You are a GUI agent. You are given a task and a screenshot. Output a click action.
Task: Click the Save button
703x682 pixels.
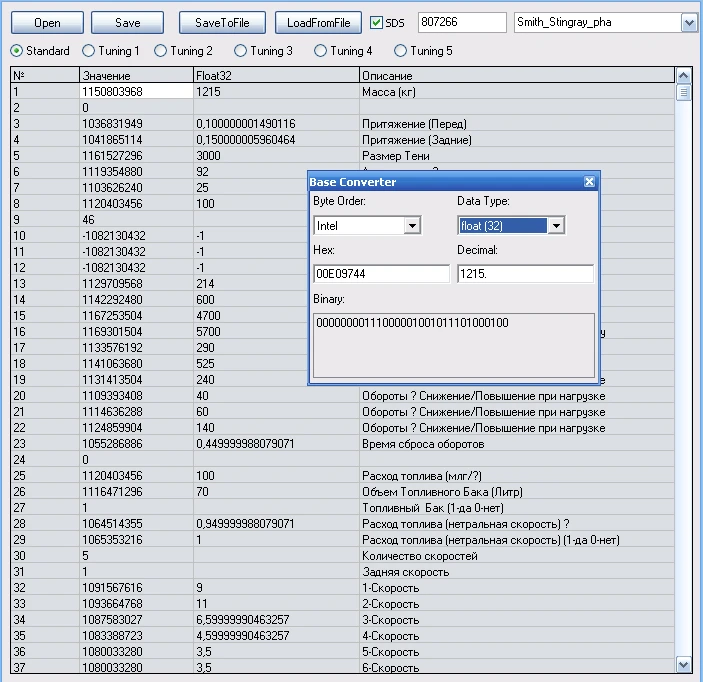128,22
